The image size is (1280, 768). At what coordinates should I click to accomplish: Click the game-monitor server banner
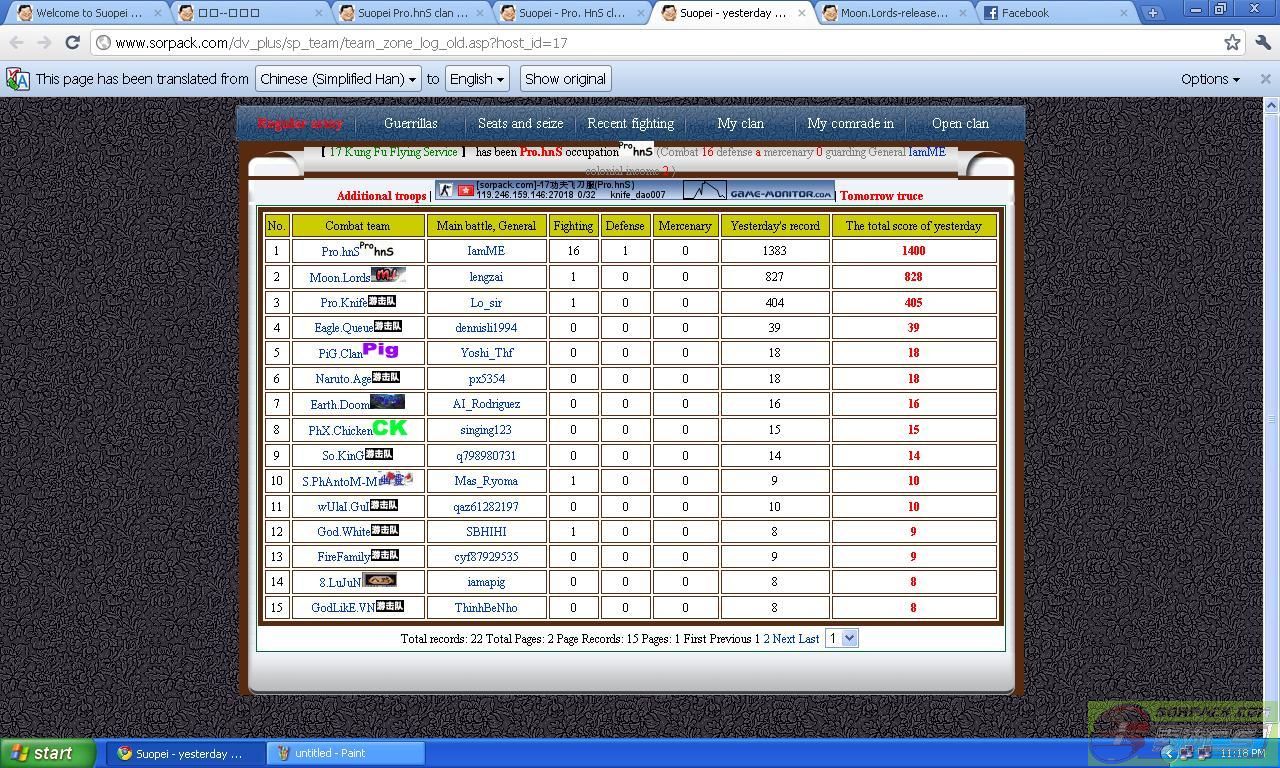click(x=634, y=190)
